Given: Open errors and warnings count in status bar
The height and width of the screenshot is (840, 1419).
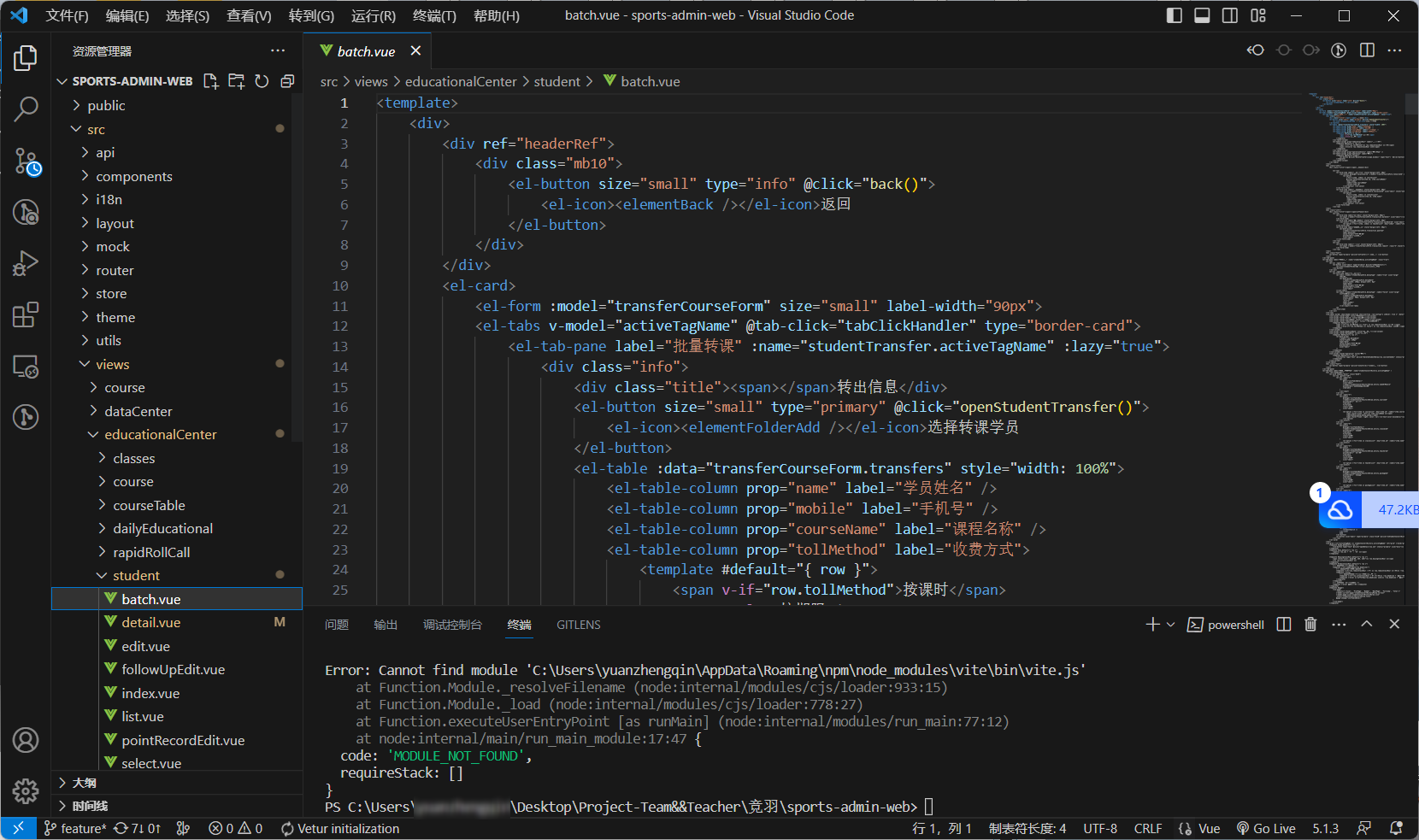Looking at the screenshot, I should coord(236,828).
